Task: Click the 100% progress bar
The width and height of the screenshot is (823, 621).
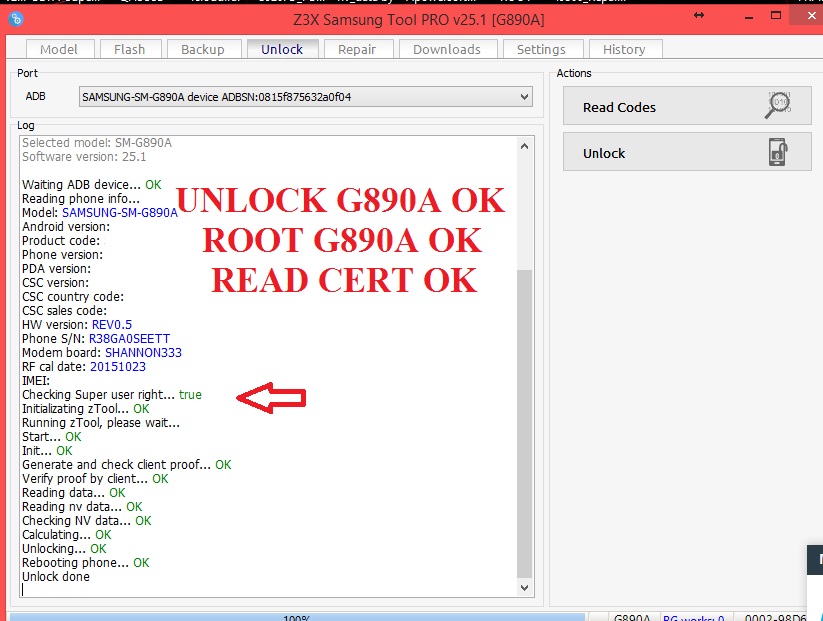Action: 297,617
